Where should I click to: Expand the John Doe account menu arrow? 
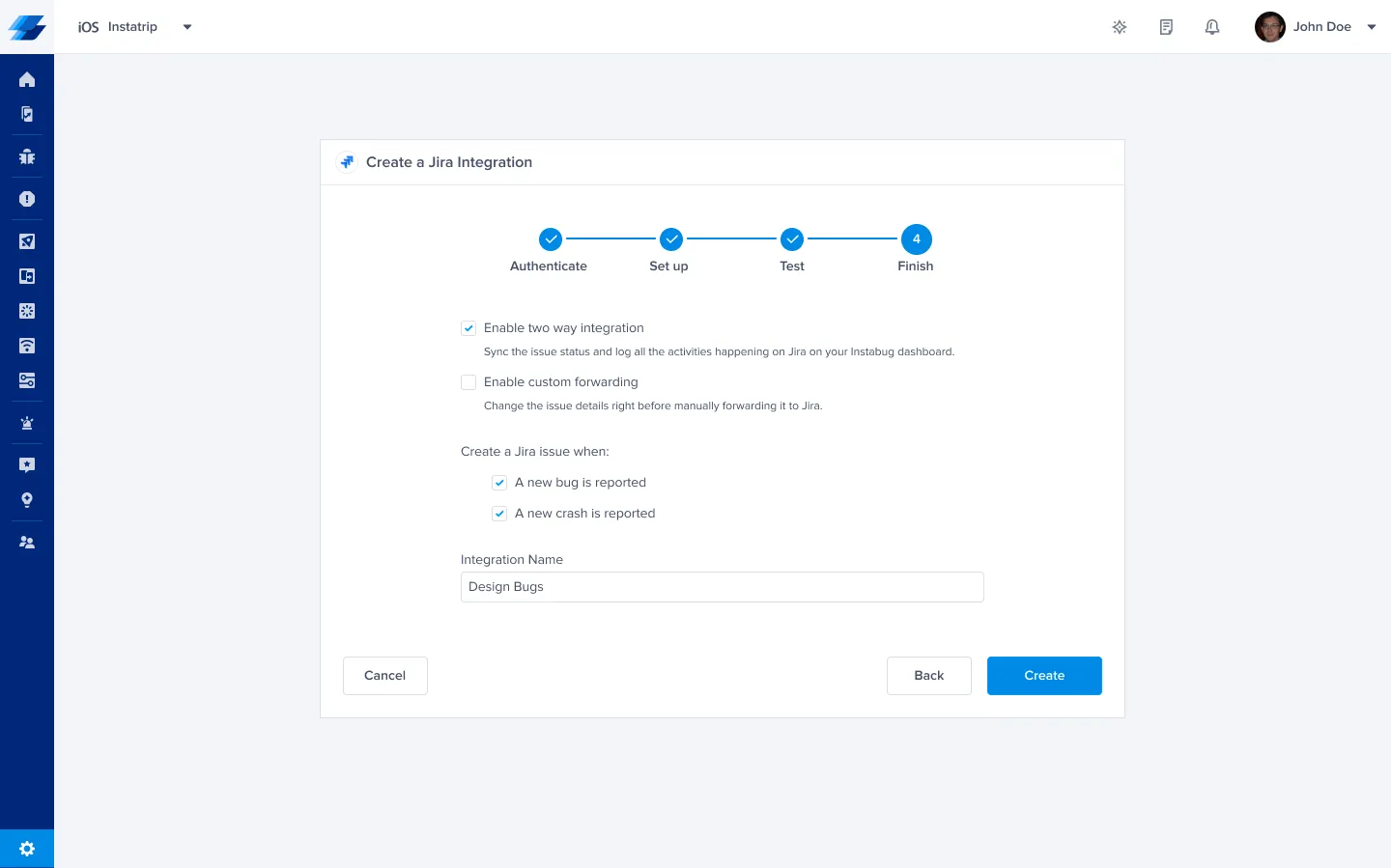point(1372,27)
